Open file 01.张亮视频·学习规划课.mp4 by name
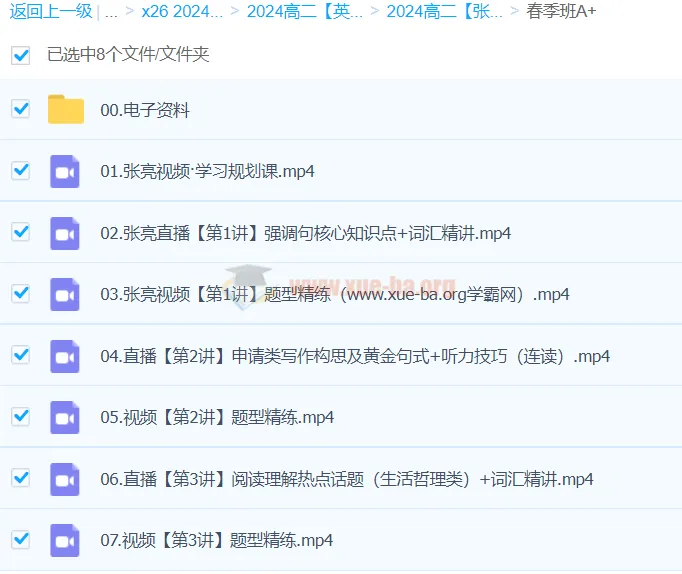The image size is (682, 574). click(208, 171)
